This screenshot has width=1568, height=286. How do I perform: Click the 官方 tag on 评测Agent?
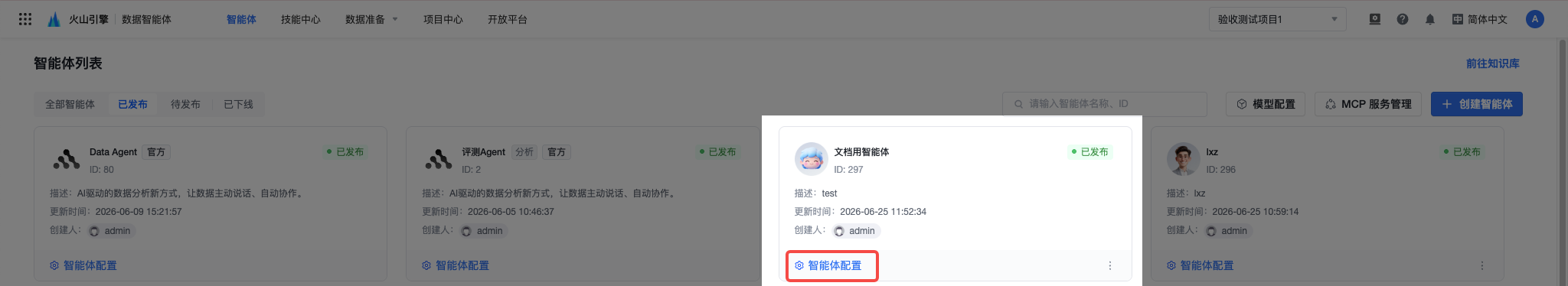(557, 152)
